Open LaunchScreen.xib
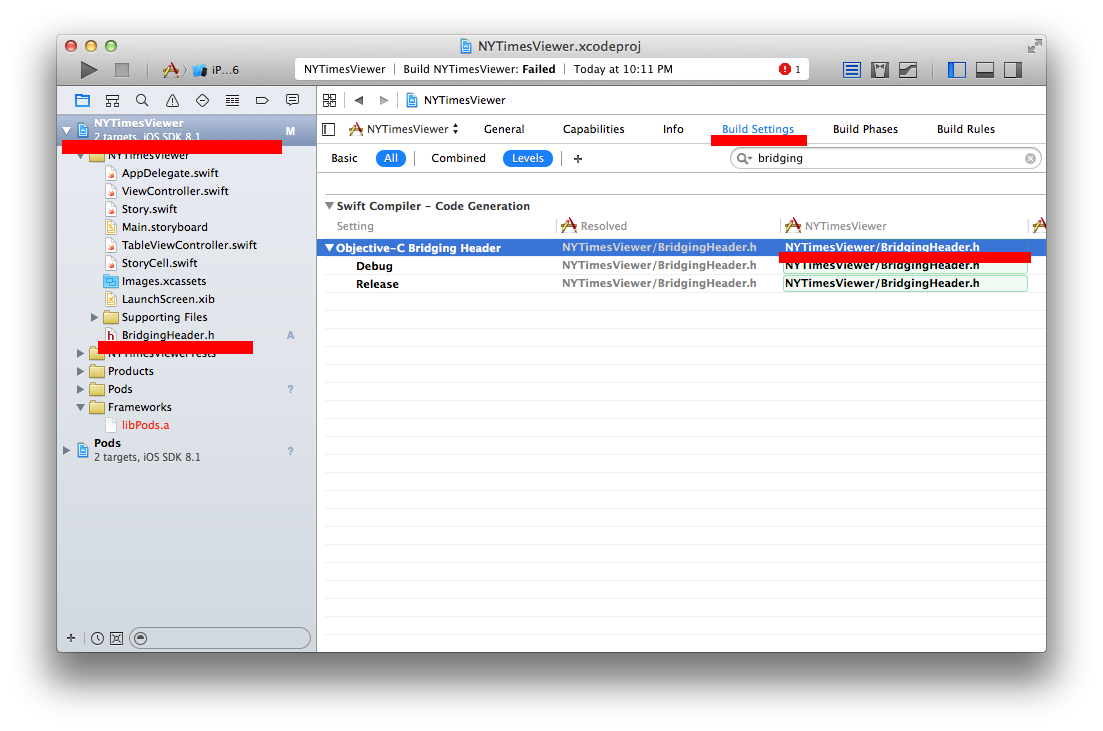The width and height of the screenshot is (1103, 731). (x=167, y=299)
